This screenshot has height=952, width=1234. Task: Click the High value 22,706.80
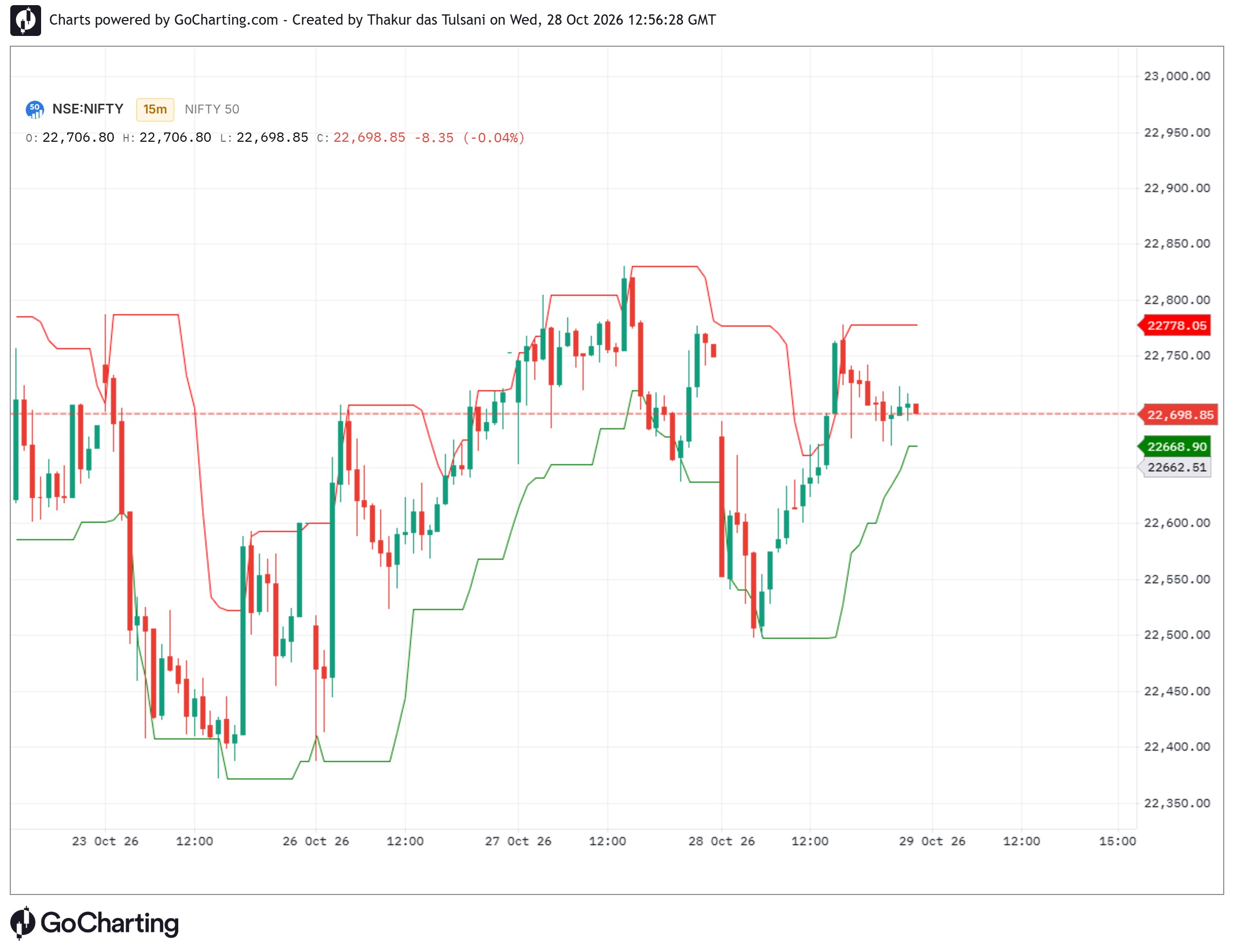pyautogui.click(x=175, y=138)
